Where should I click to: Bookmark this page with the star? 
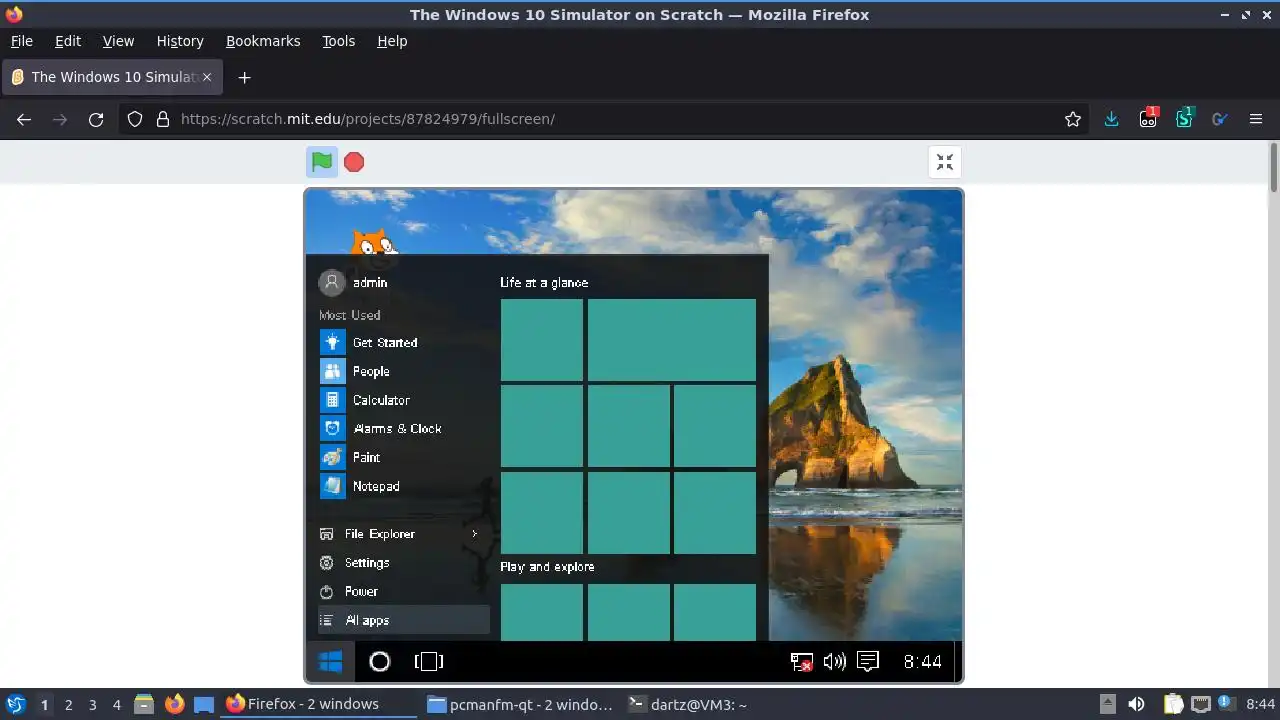[1073, 119]
